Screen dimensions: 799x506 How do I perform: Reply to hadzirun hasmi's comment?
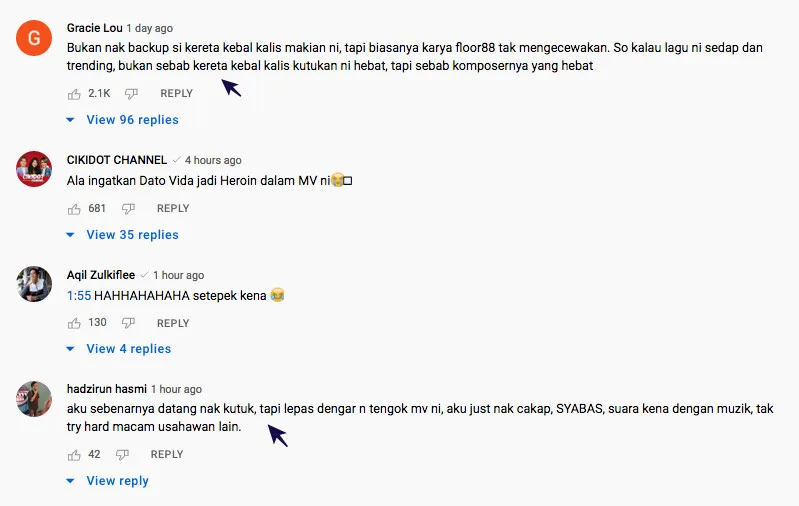point(167,454)
